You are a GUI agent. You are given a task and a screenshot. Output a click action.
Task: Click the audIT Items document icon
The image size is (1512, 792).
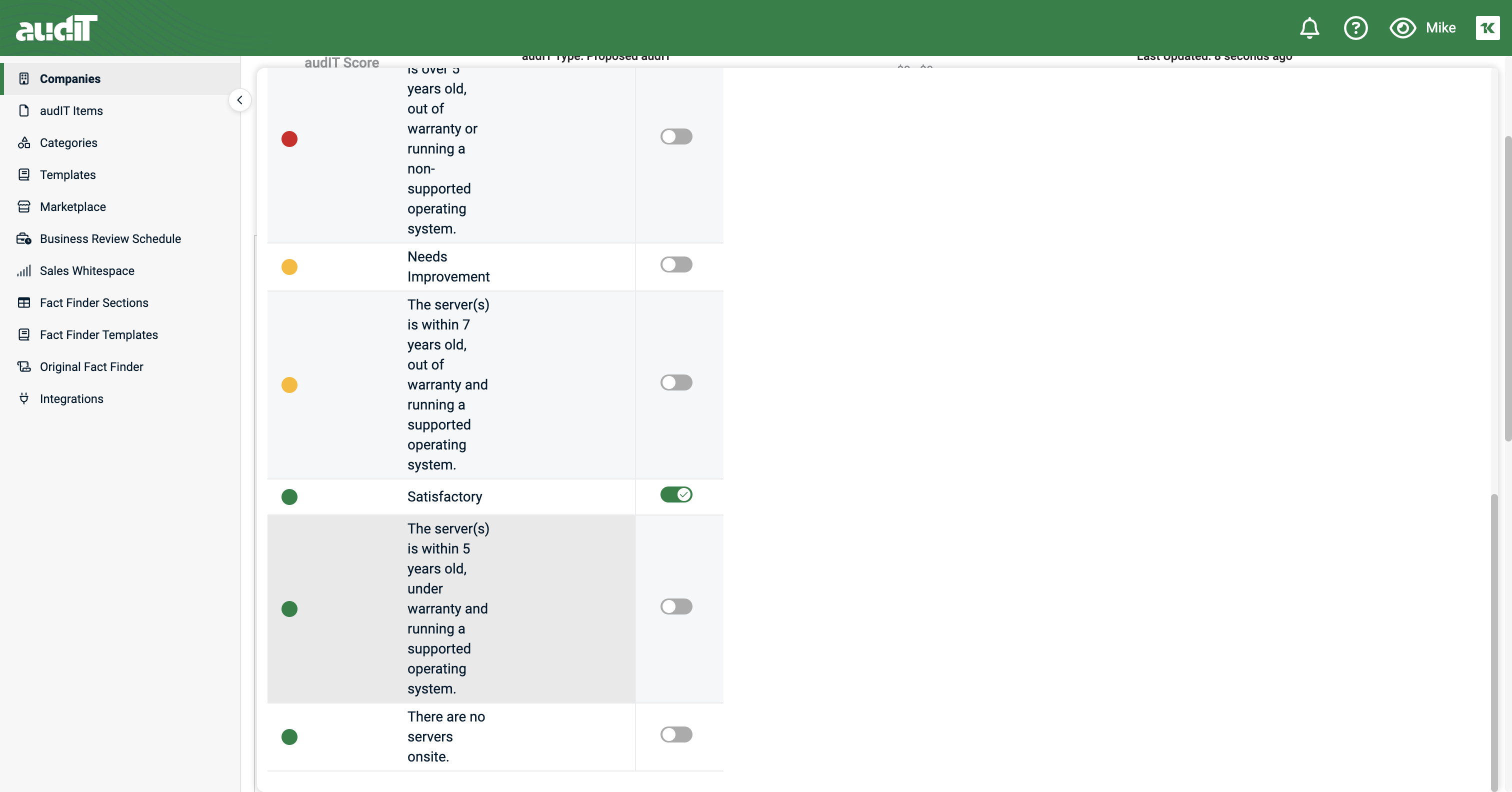(24, 110)
